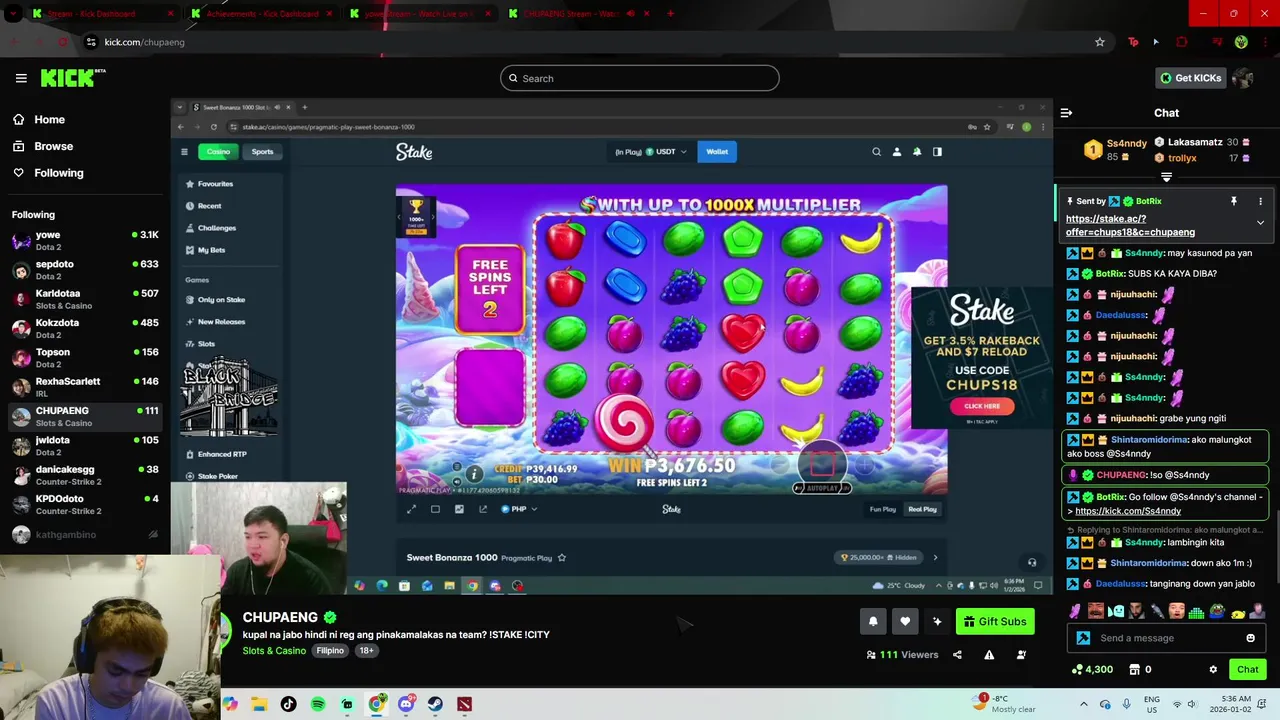This screenshot has width=1280, height=720.
Task: Open Chrome browser menu dots
Action: click(1263, 42)
